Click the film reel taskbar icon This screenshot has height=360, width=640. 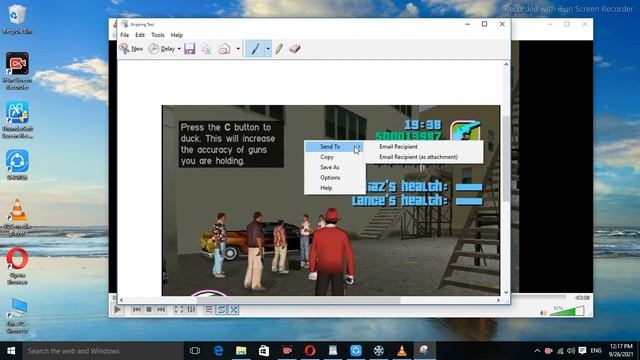point(379,351)
